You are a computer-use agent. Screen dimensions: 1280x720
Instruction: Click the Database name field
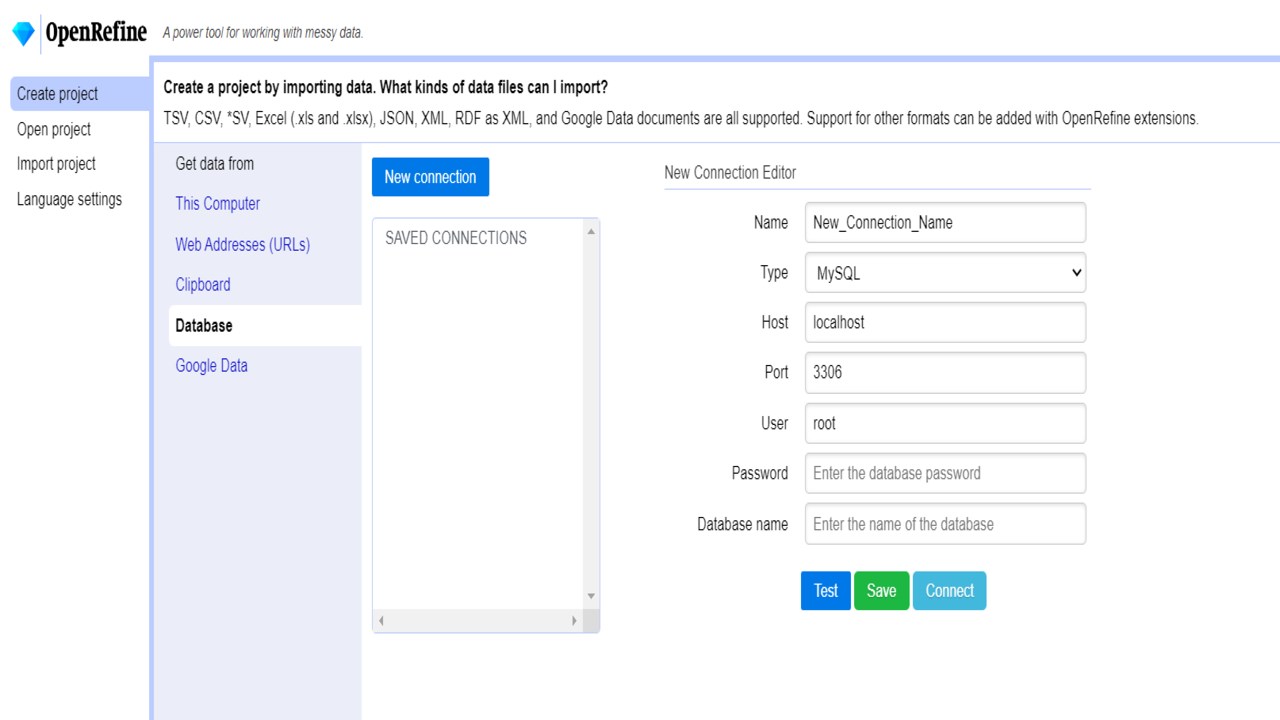pos(945,524)
